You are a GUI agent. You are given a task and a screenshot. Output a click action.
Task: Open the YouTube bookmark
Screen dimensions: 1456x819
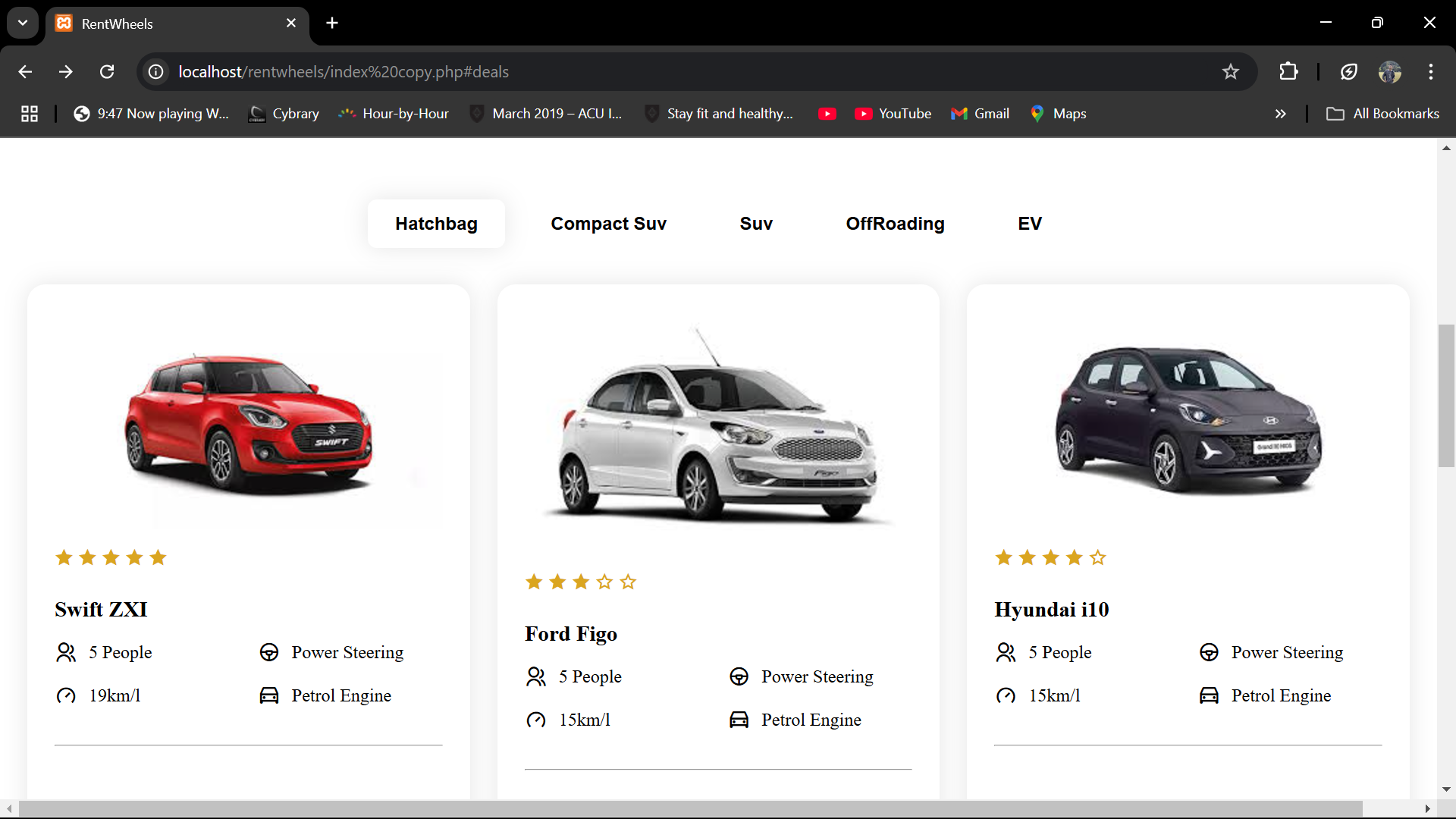coord(893,114)
